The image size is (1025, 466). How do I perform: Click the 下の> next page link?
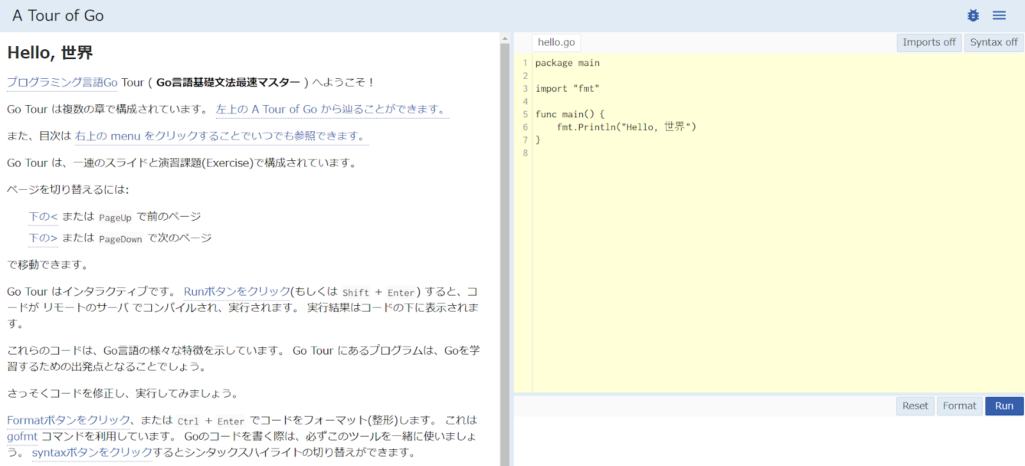[x=43, y=238]
